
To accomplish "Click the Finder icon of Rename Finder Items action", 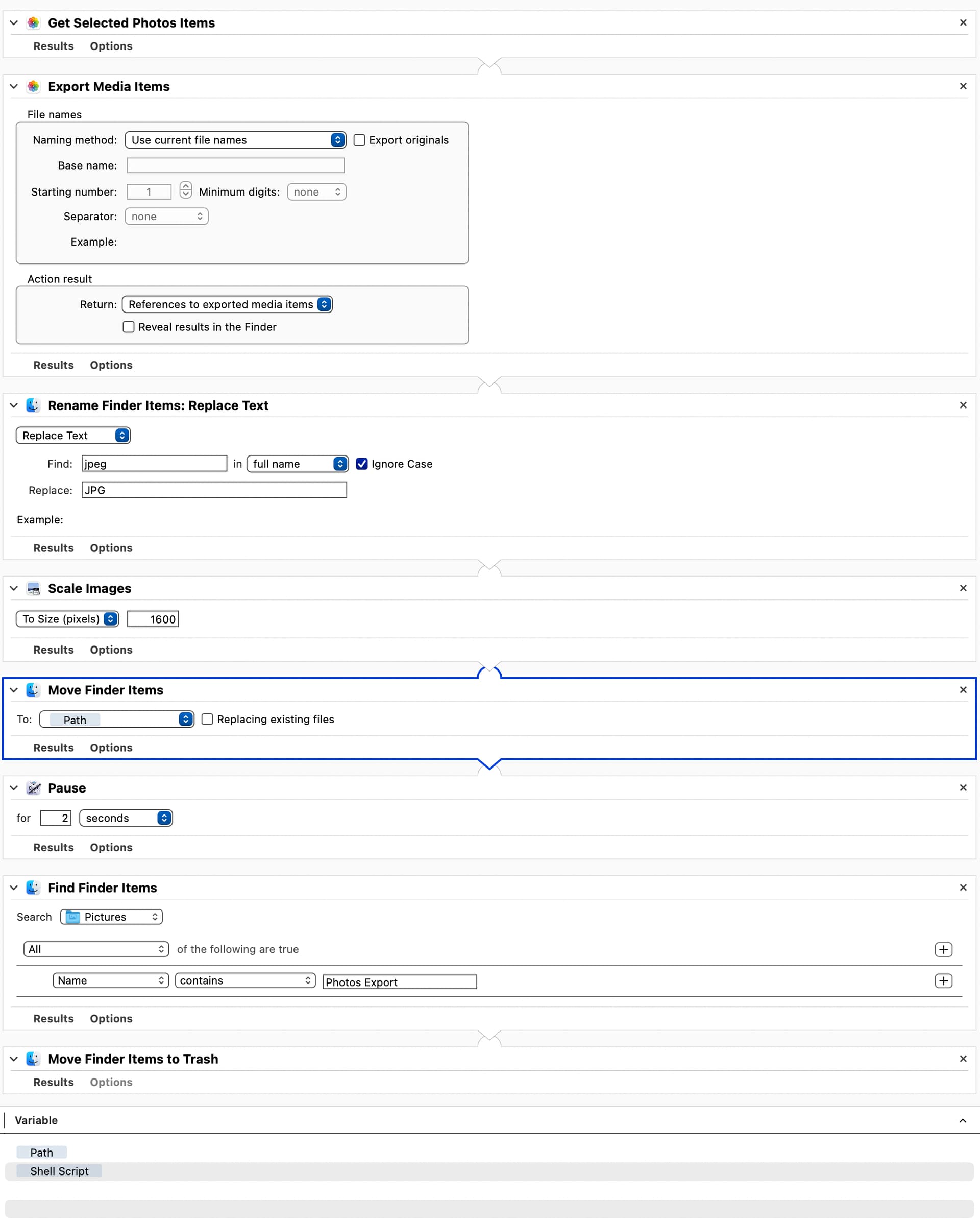I will click(34, 405).
